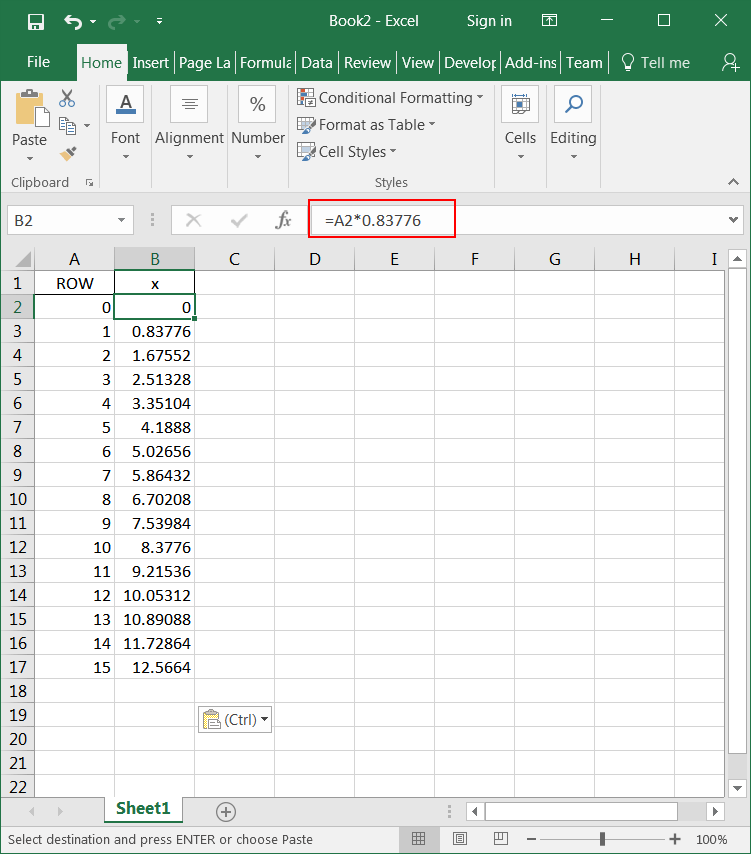
Task: Click the Copy icon
Action: (68, 126)
